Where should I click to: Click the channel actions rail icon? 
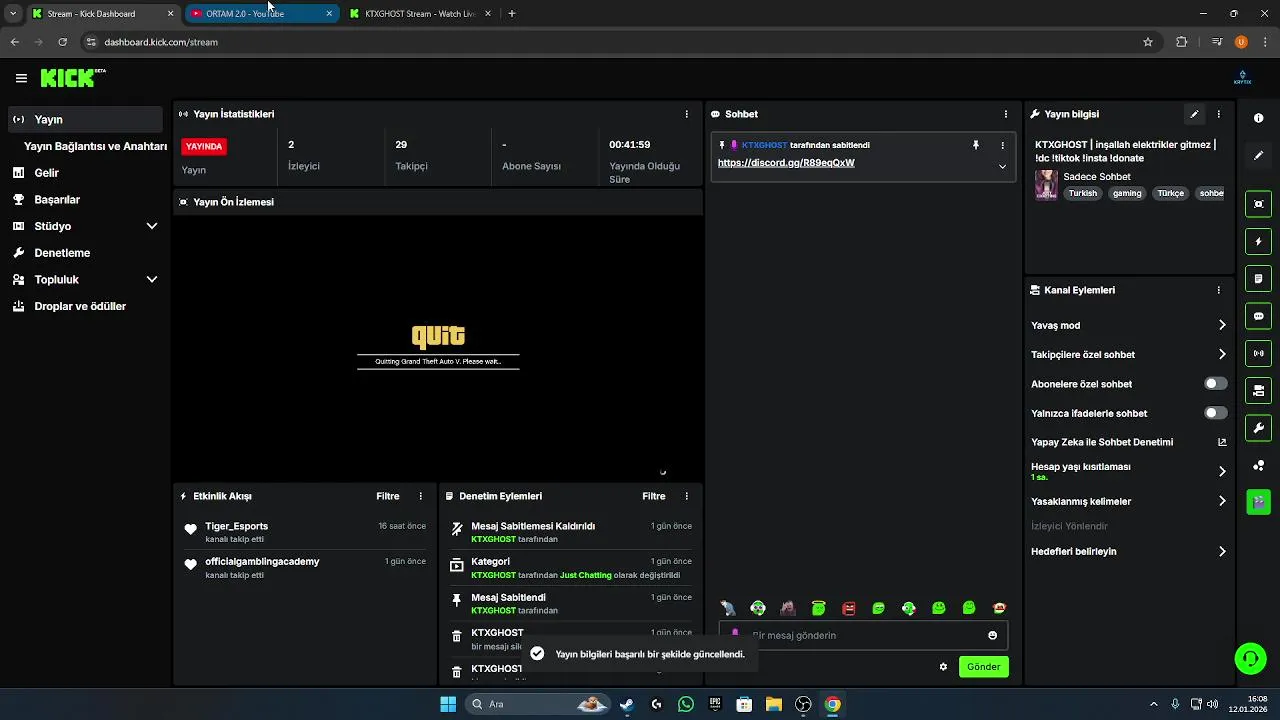pos(1259,390)
